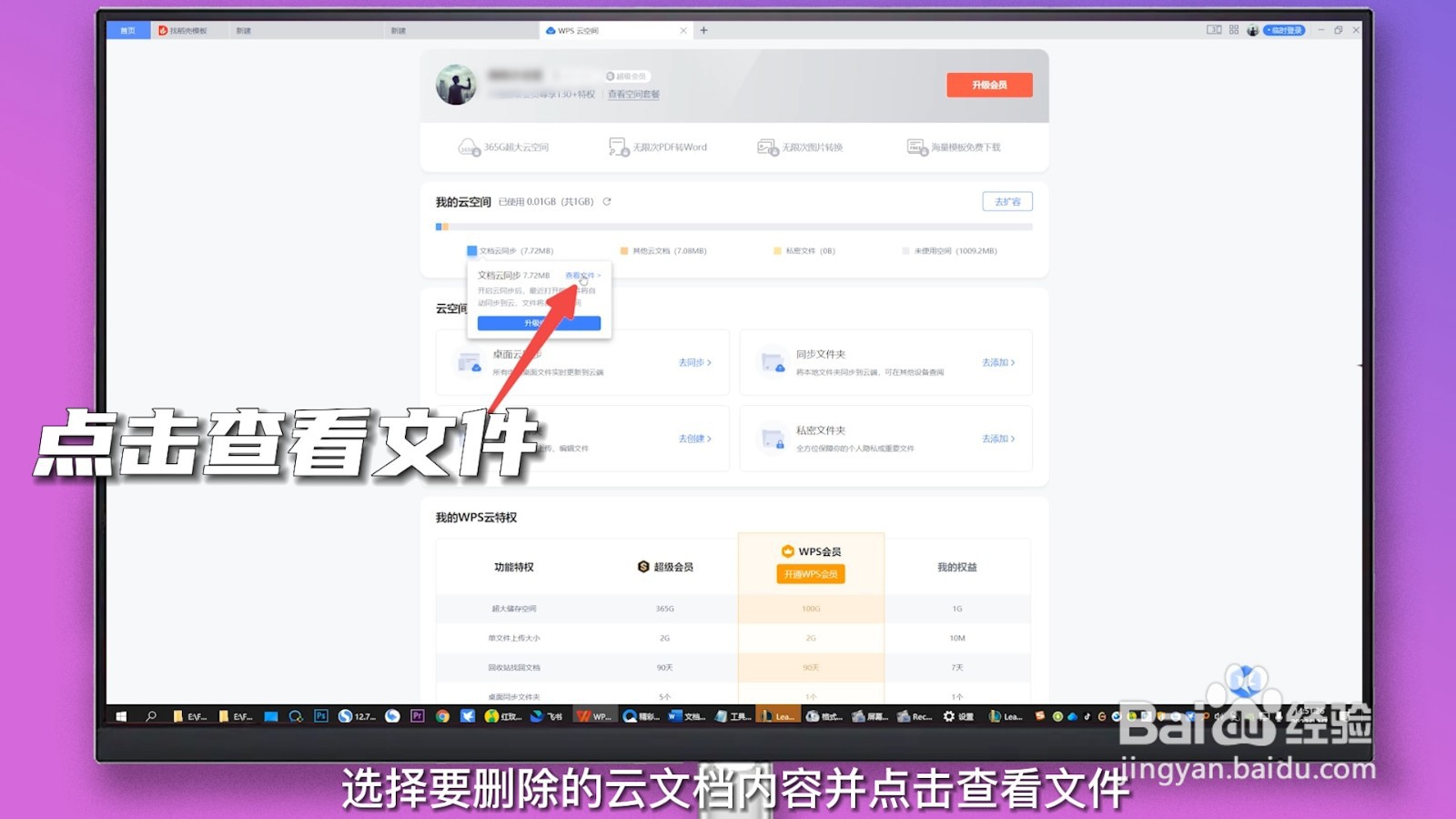Image resolution: width=1456 pixels, height=819 pixels.
Task: Click the 无限次PDF转Word icon
Action: pyautogui.click(x=619, y=147)
